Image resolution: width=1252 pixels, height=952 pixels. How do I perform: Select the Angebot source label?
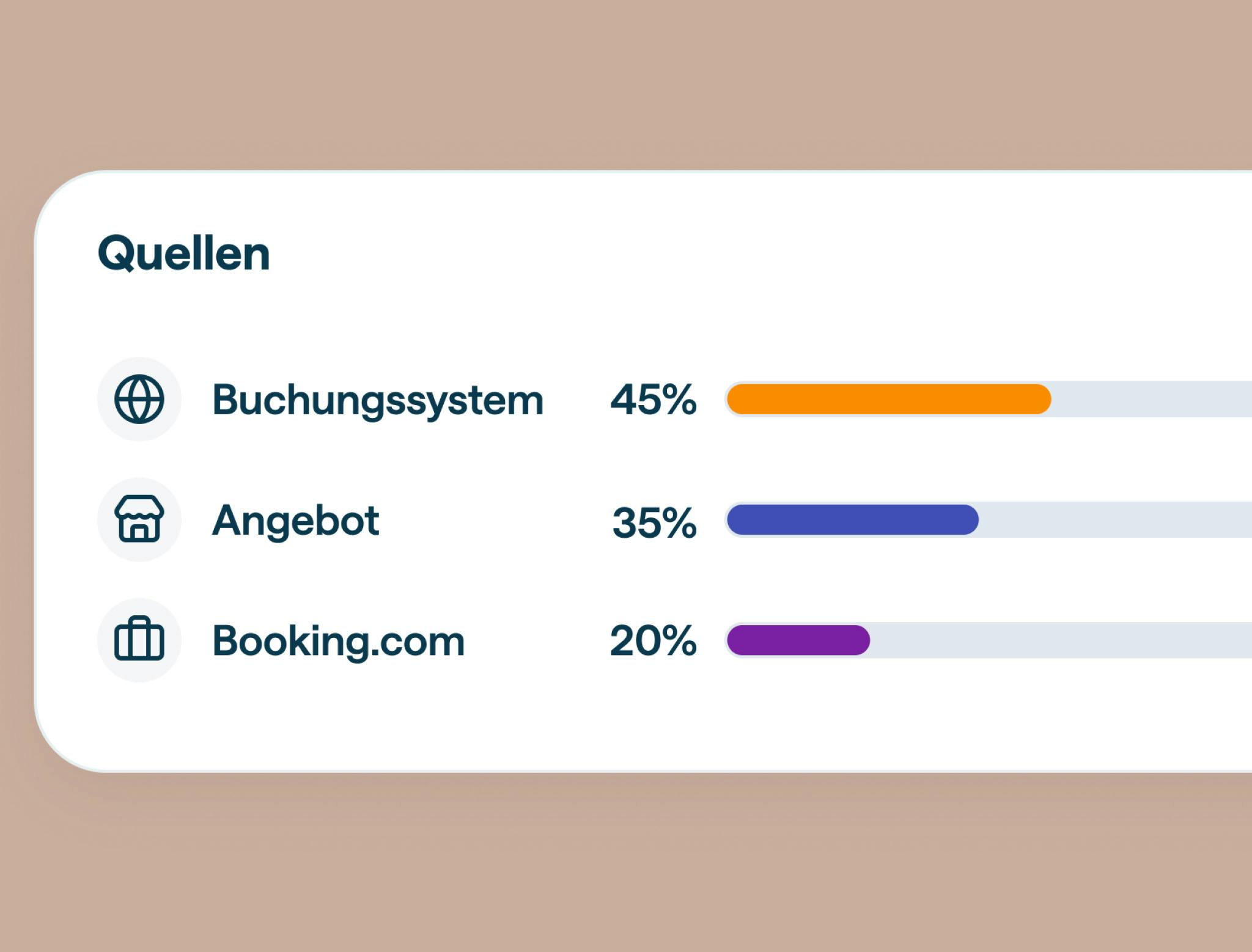click(295, 521)
